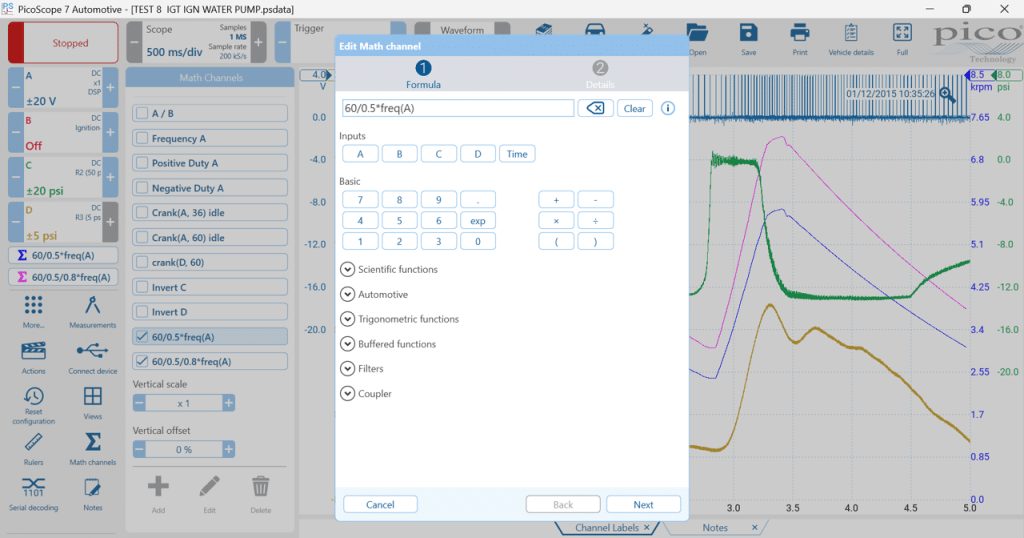Expand the Filters section
Image resolution: width=1024 pixels, height=538 pixels.
tap(347, 368)
